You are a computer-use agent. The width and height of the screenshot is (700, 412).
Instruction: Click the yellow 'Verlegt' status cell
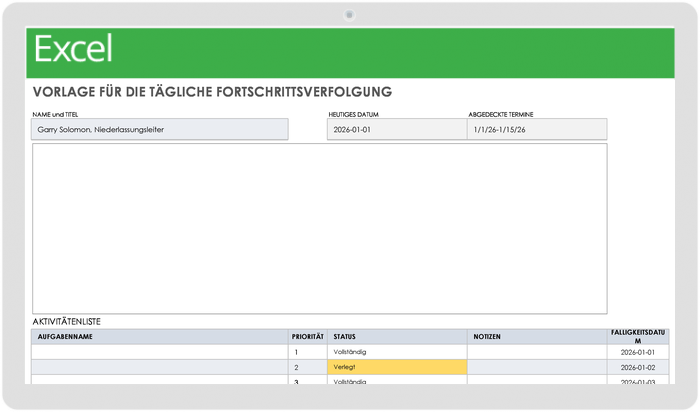[x=397, y=367]
